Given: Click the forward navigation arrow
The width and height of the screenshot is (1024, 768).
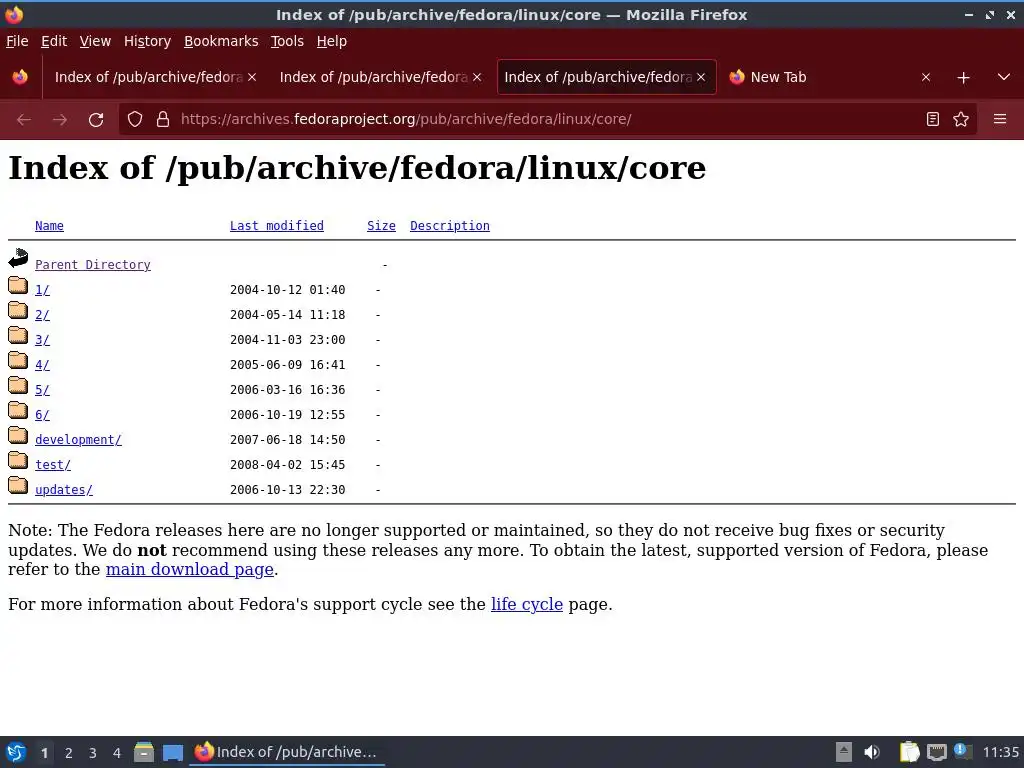Looking at the screenshot, I should click(x=60, y=120).
